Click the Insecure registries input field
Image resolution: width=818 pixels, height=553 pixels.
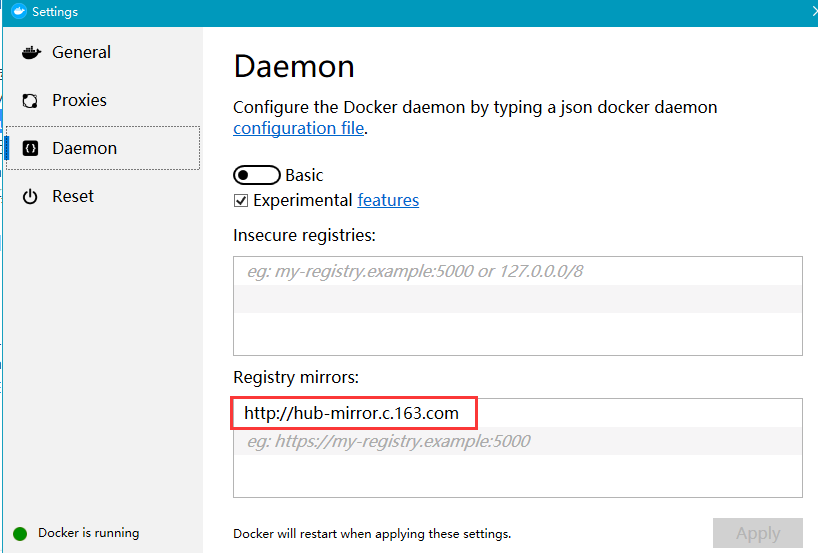click(517, 271)
